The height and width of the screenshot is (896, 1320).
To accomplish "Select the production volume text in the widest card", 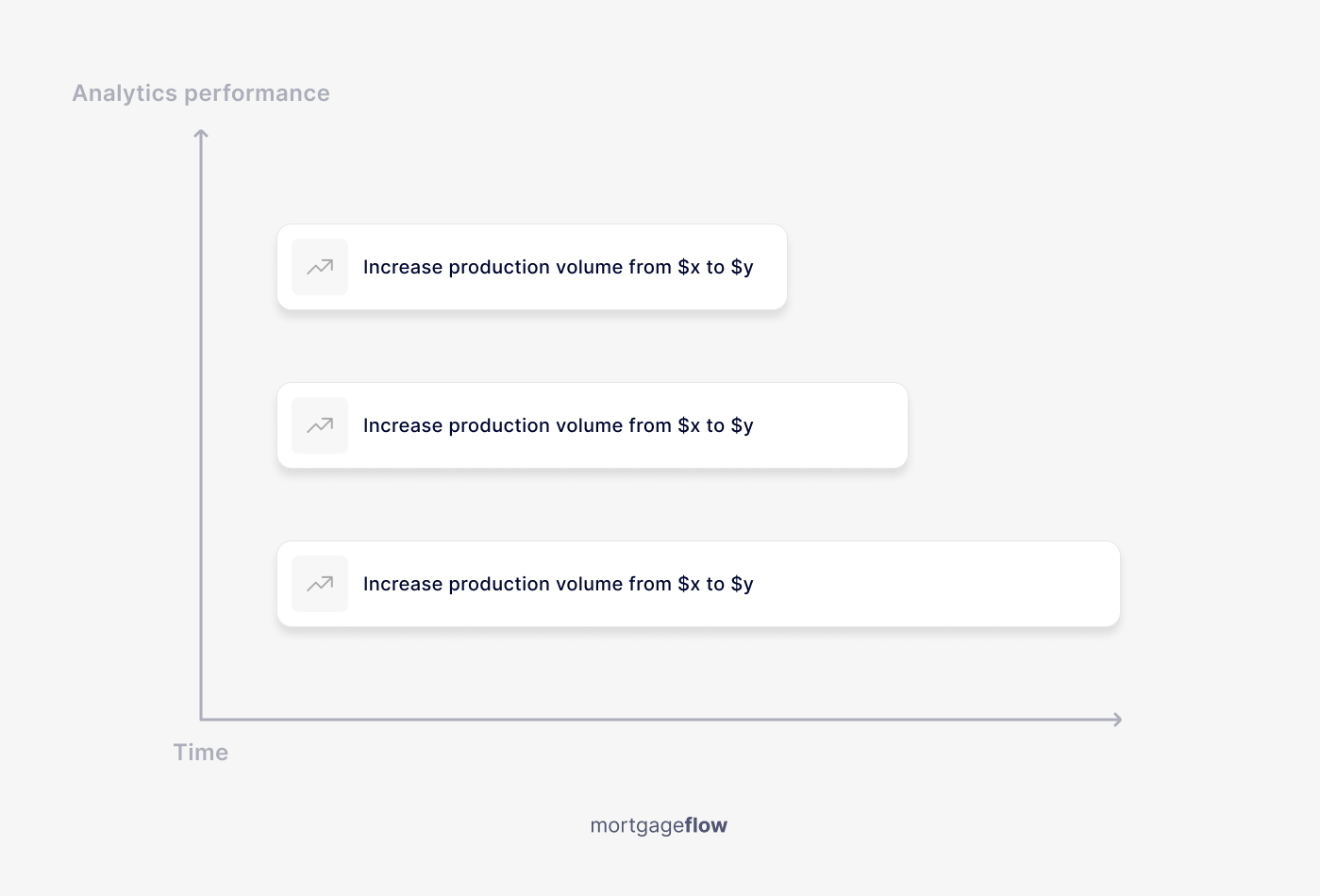I will point(558,584).
